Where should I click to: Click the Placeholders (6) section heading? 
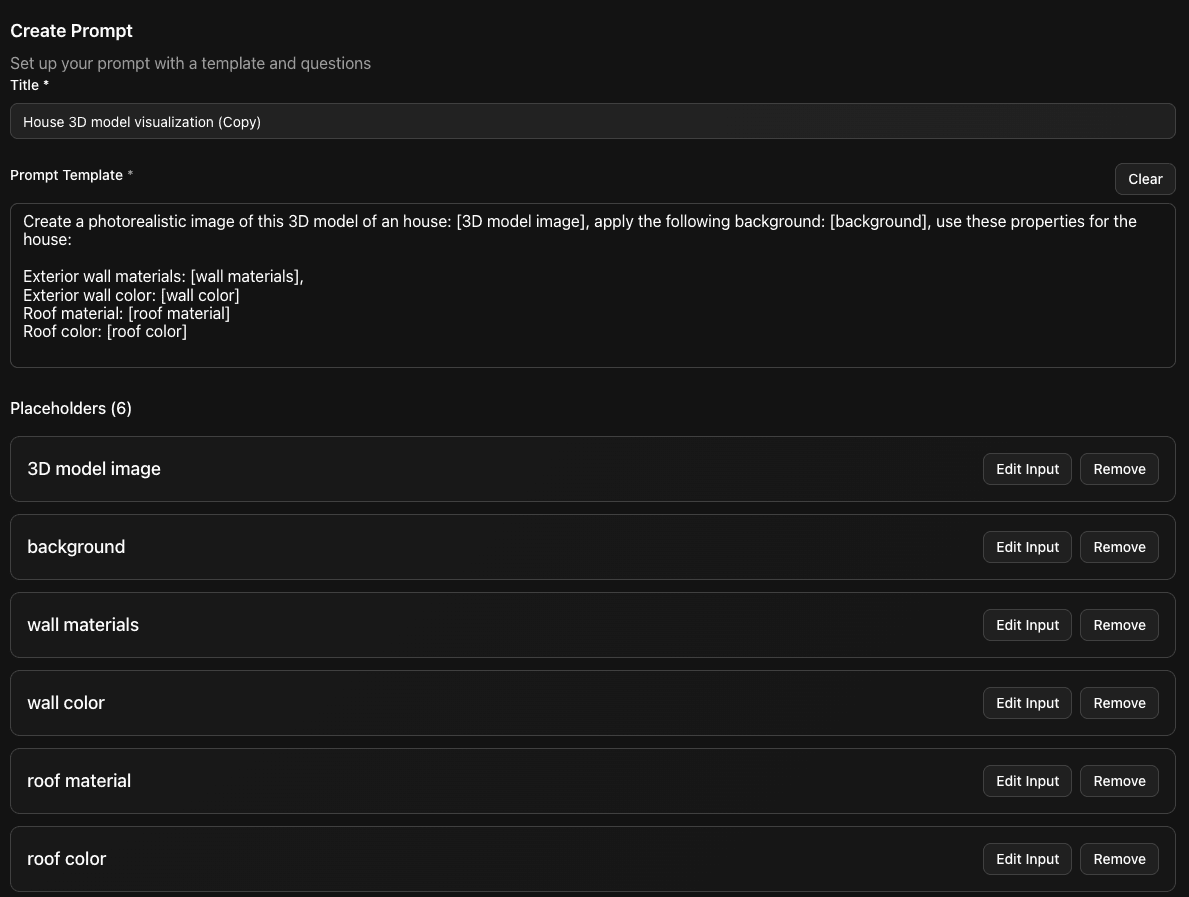pyautogui.click(x=70, y=408)
